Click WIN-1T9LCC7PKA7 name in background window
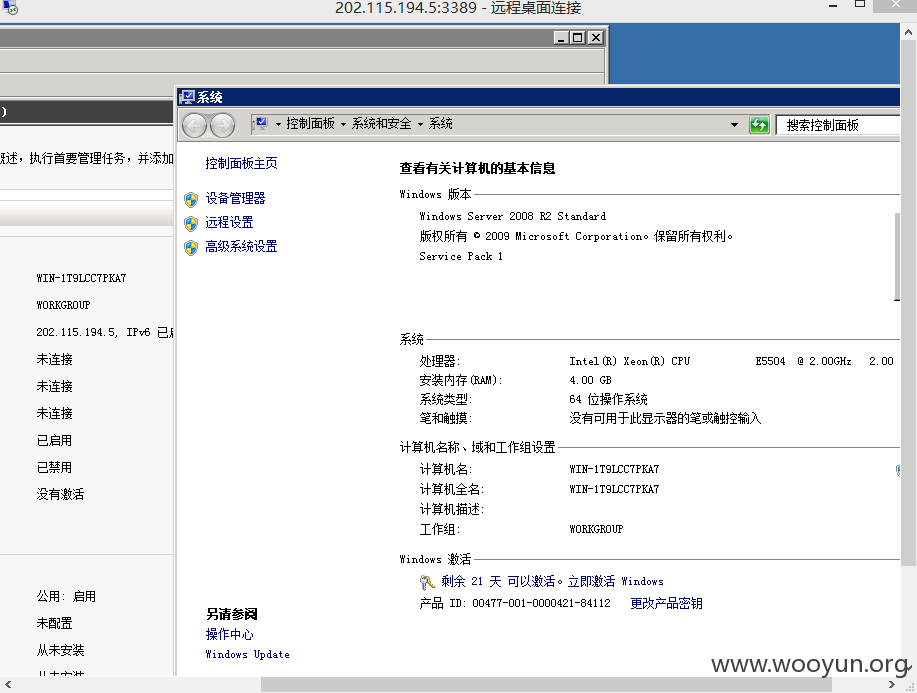Image resolution: width=917 pixels, height=693 pixels. click(x=81, y=278)
